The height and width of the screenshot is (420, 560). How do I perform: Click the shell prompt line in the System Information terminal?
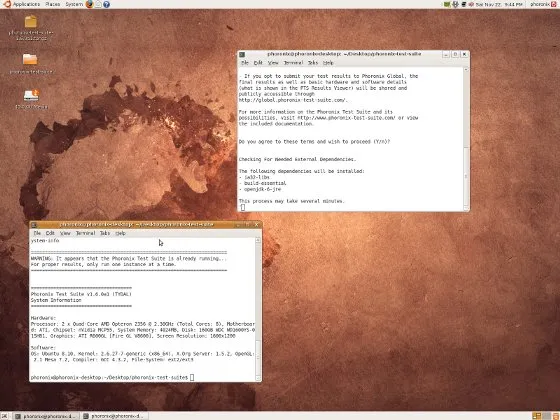pos(112,378)
